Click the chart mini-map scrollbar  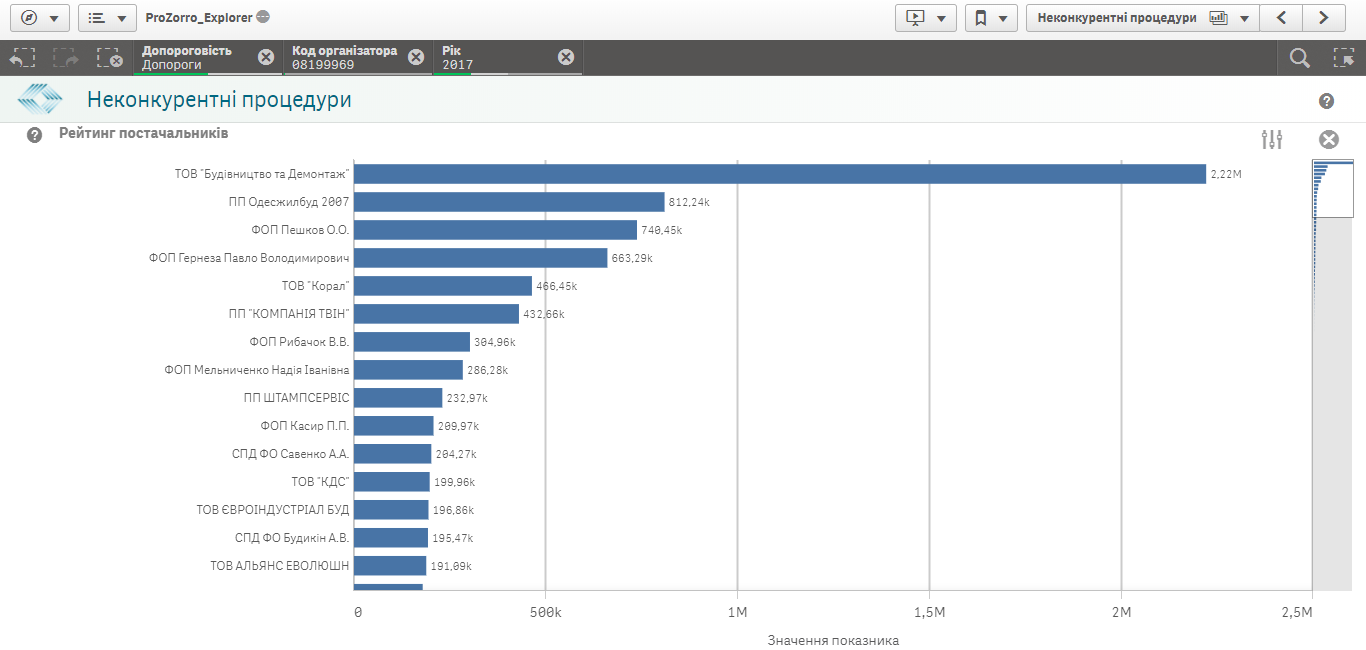(1332, 375)
